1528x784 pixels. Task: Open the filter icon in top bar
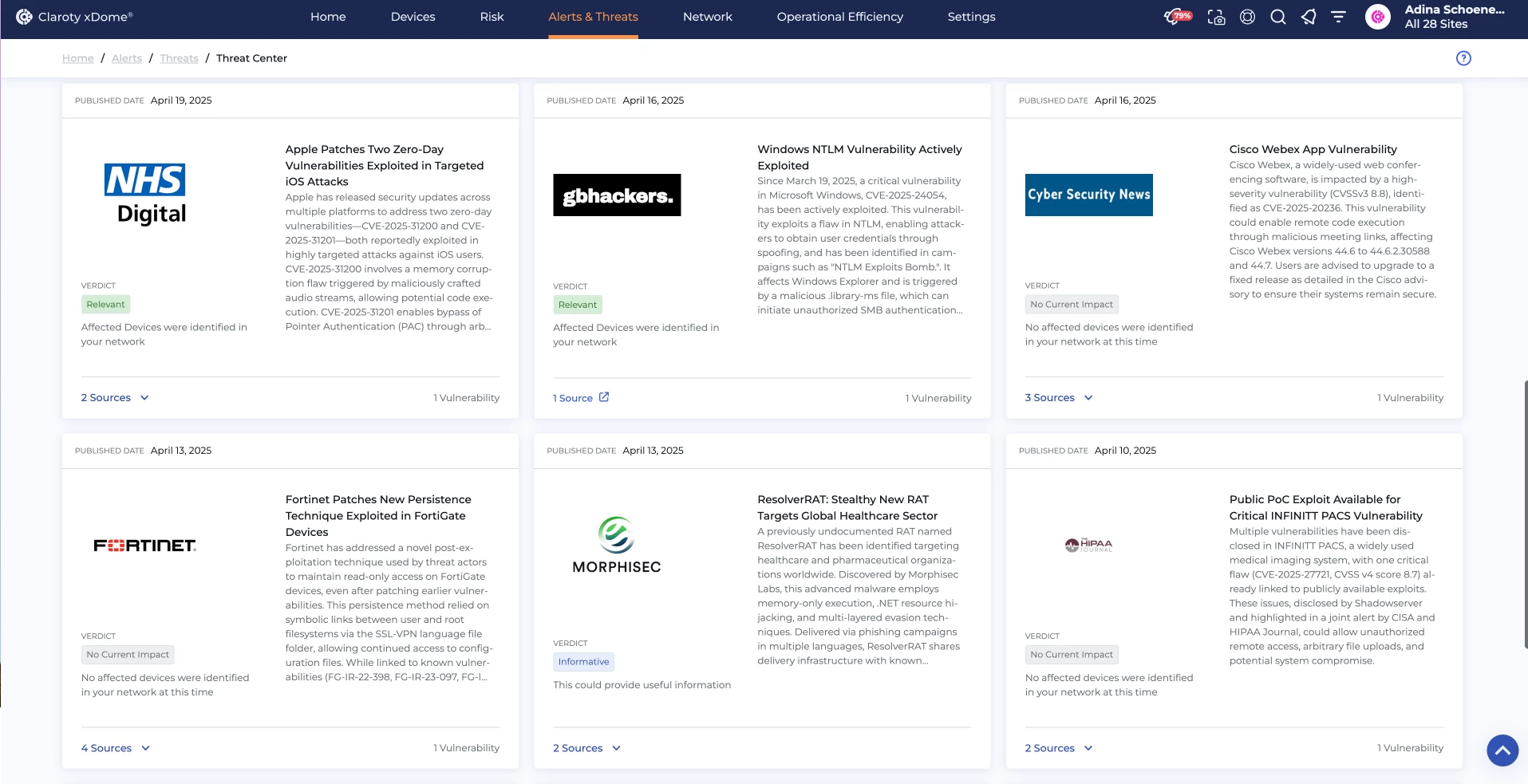pyautogui.click(x=1338, y=17)
